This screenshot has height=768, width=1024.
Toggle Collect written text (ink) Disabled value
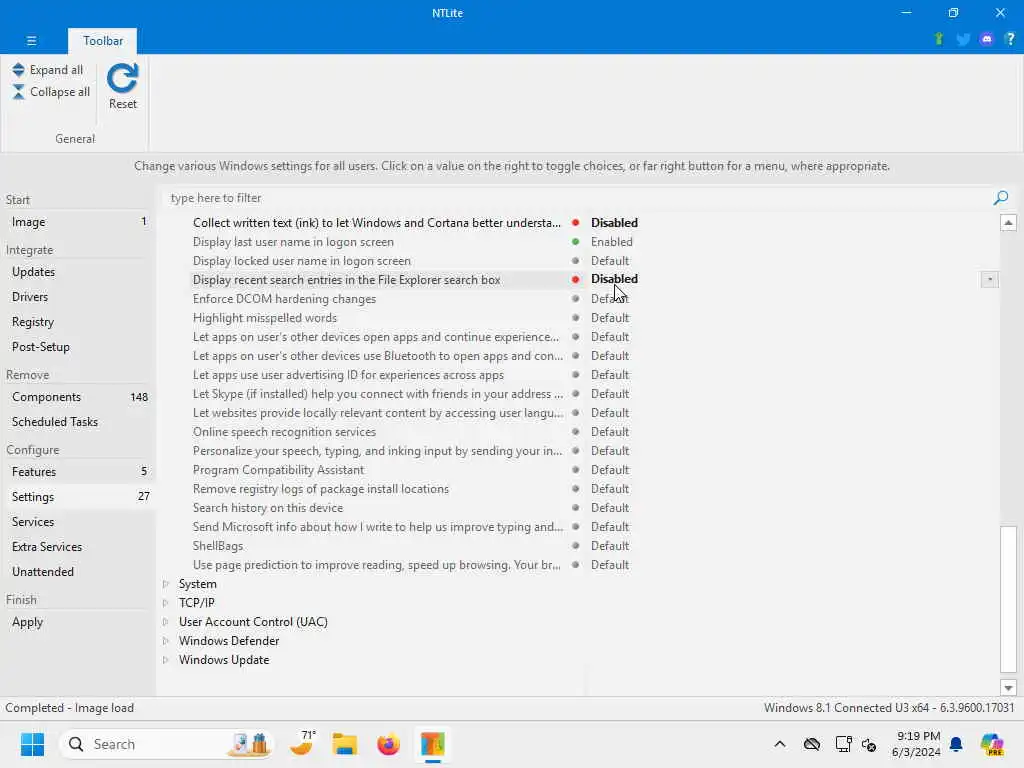(x=614, y=223)
